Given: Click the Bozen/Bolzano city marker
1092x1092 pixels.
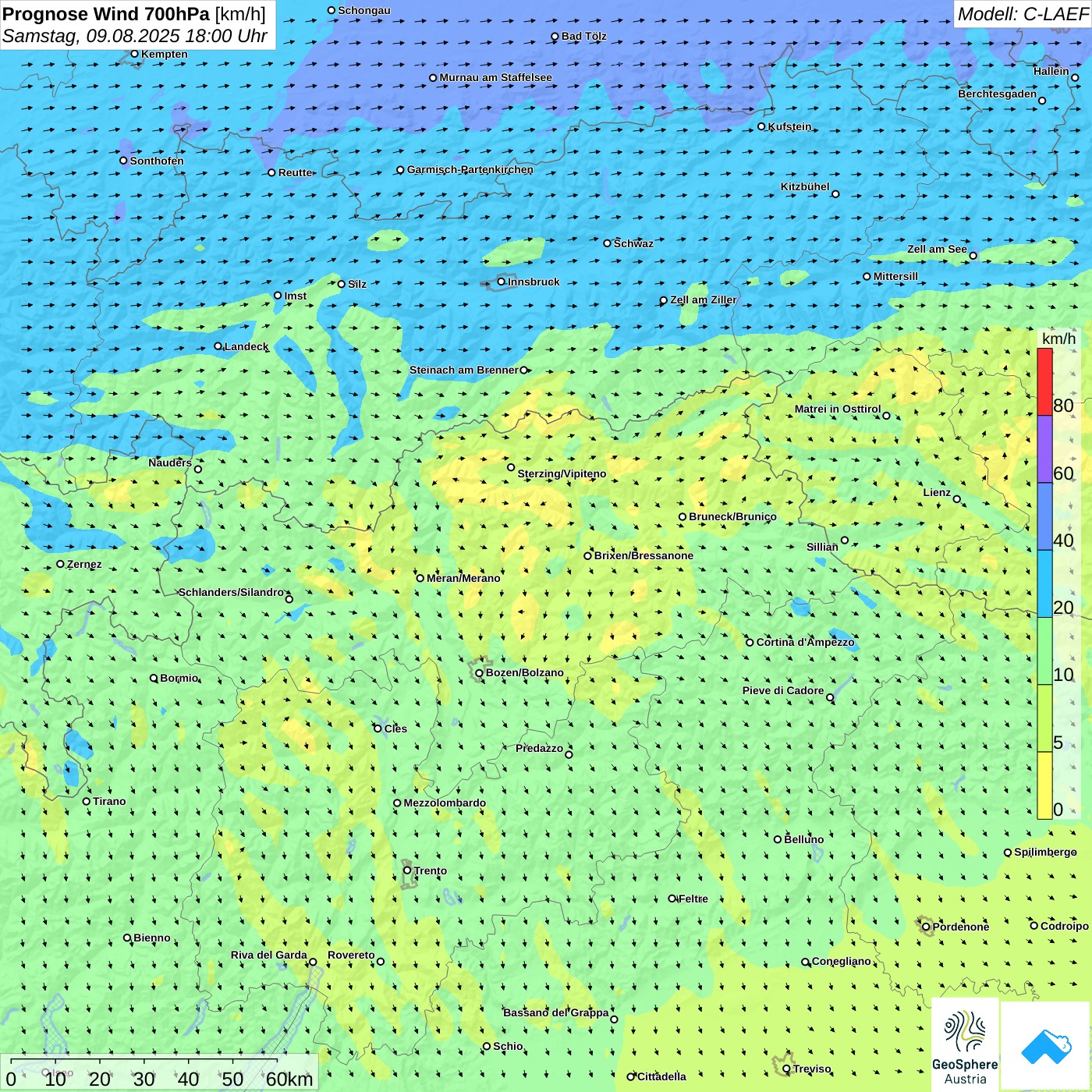Looking at the screenshot, I should 479,673.
